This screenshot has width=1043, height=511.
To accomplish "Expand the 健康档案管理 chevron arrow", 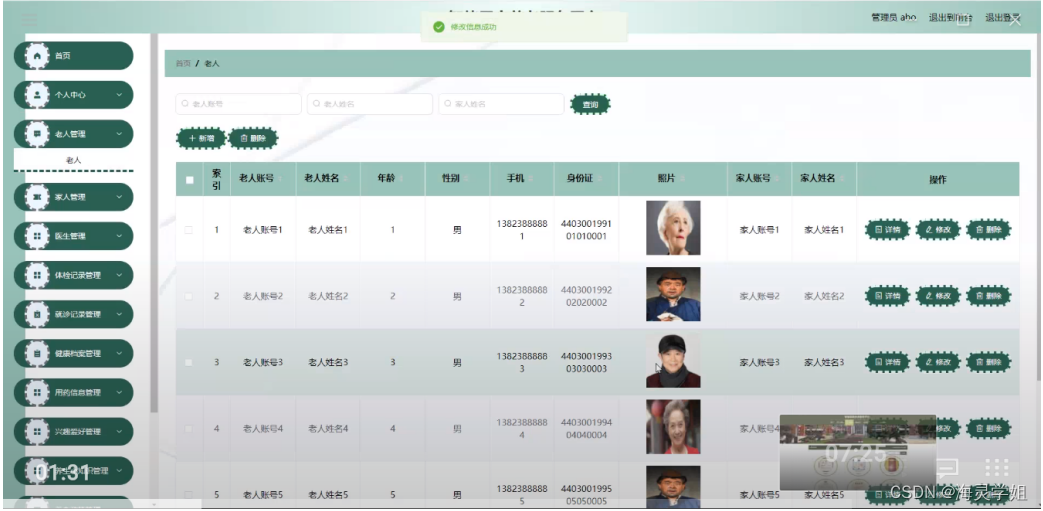I will 119,353.
